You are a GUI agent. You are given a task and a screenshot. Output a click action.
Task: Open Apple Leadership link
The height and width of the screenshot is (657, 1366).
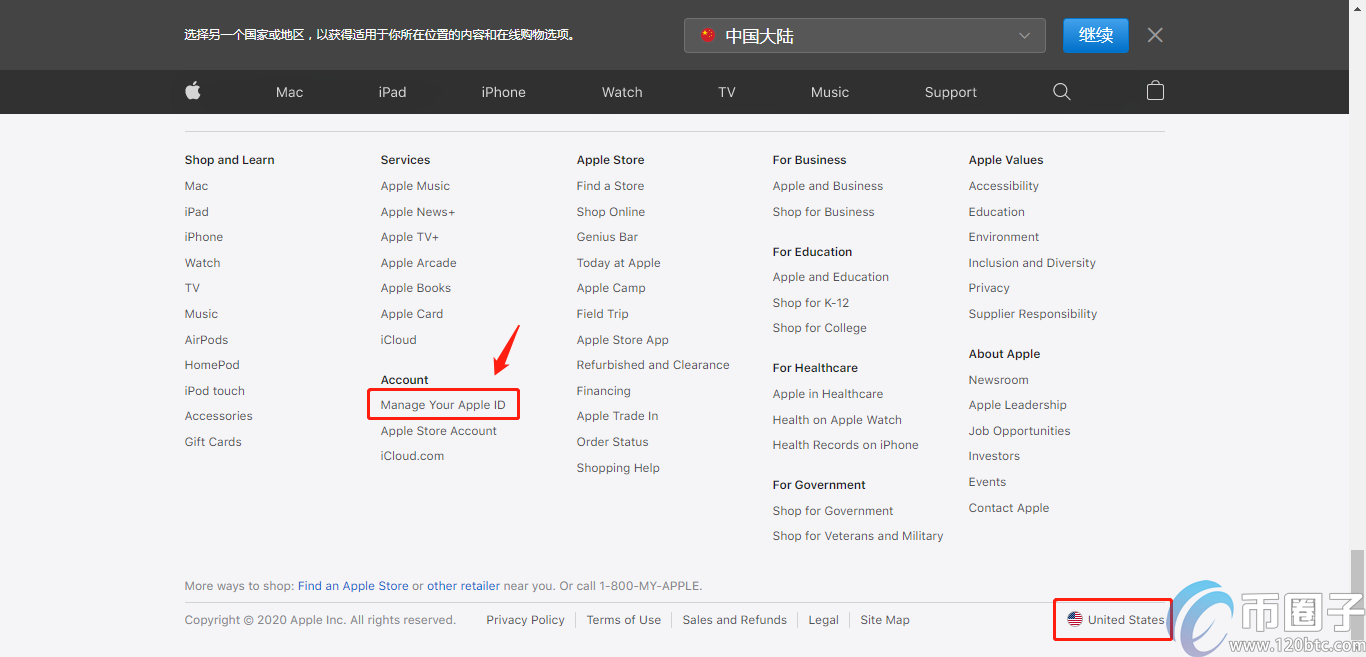[x=1018, y=405]
